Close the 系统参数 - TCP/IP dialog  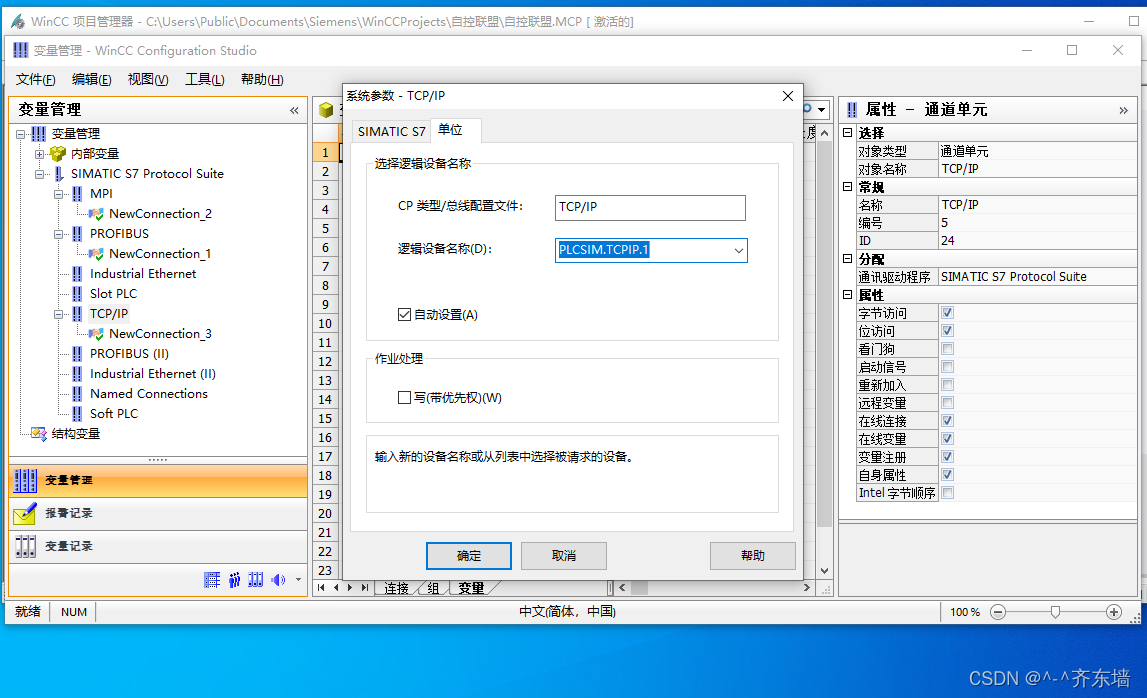[x=788, y=96]
